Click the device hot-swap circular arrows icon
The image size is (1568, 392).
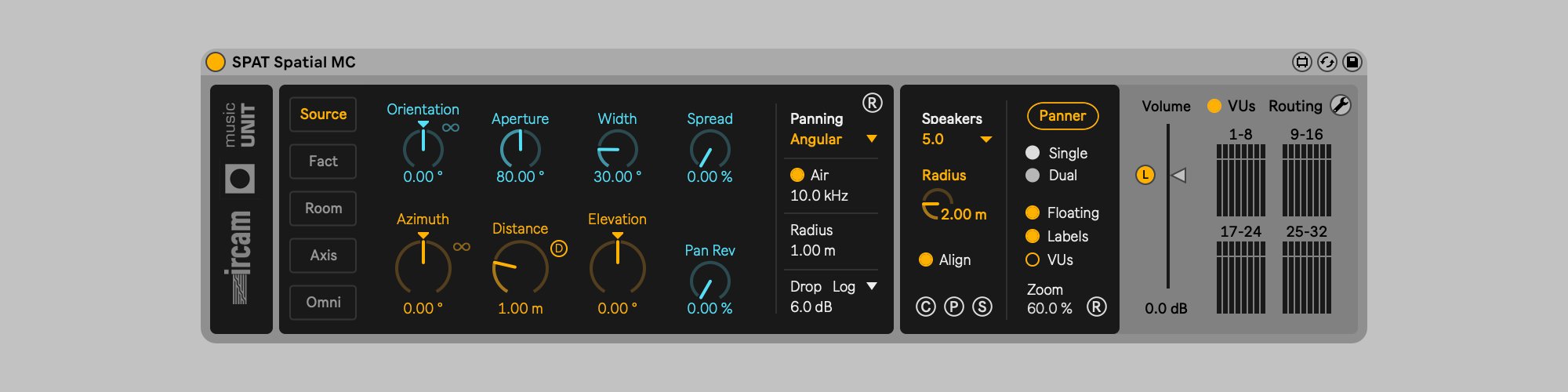[1327, 62]
